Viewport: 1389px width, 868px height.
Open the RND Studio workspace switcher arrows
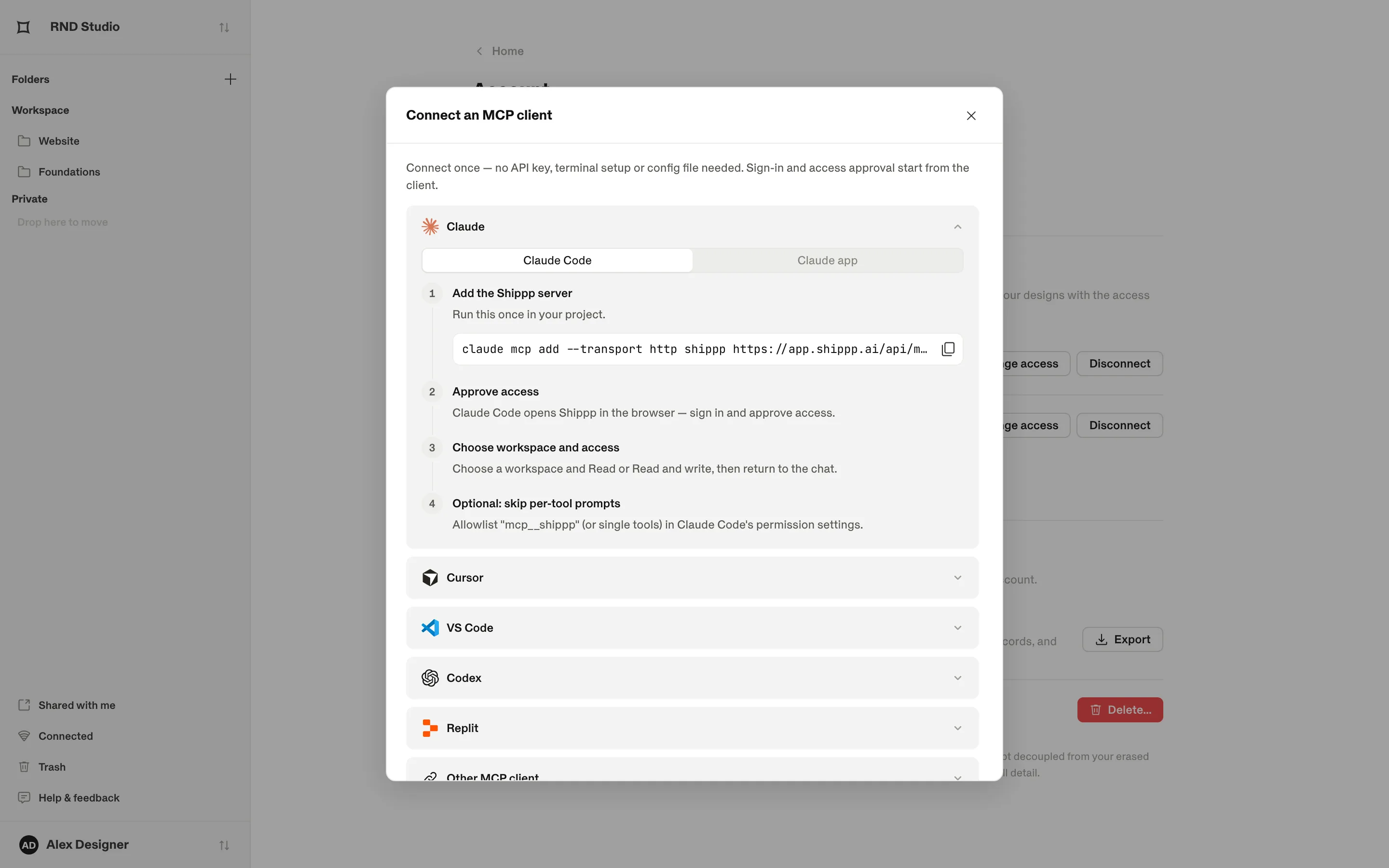pyautogui.click(x=224, y=27)
